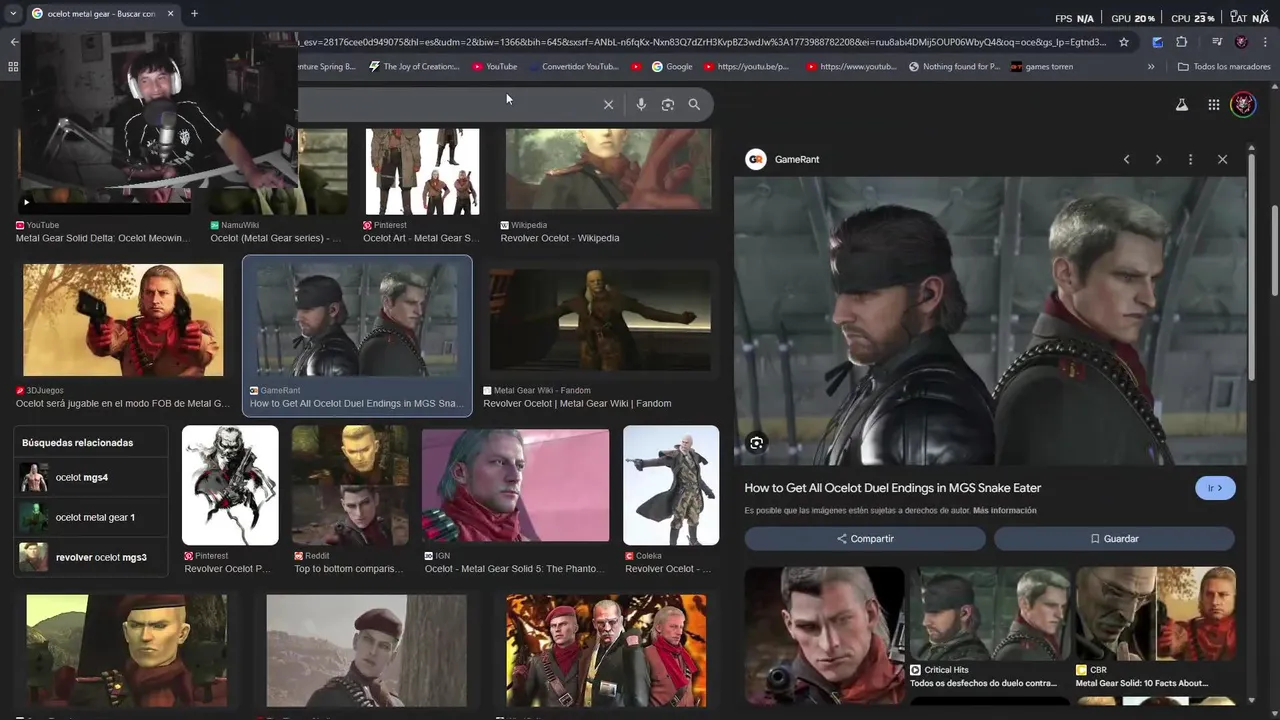This screenshot has width=1280, height=720.
Task: Open Search Labs flask icon
Action: 1182,104
